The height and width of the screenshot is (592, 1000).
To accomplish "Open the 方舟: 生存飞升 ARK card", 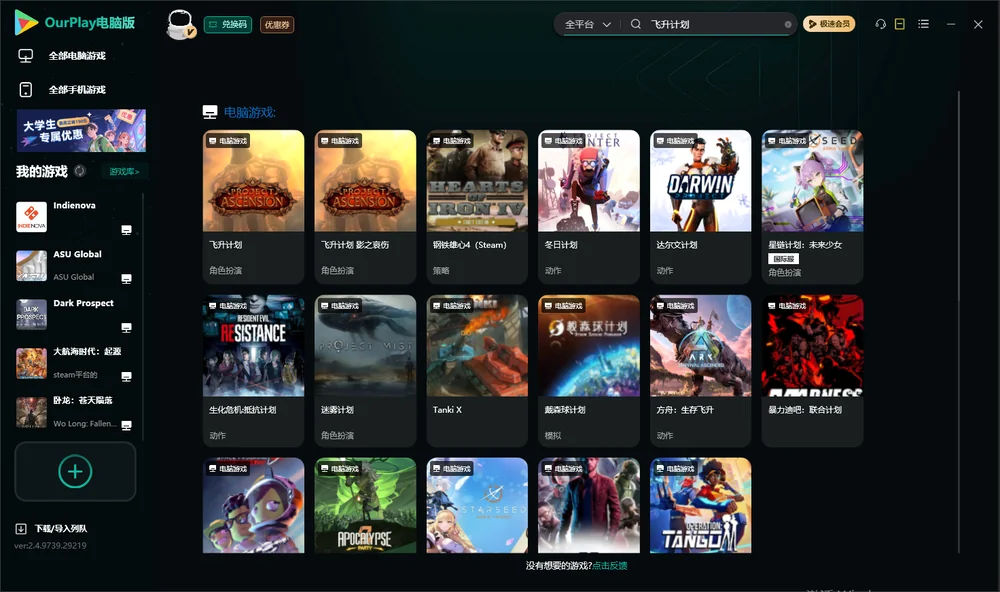I will pos(700,371).
